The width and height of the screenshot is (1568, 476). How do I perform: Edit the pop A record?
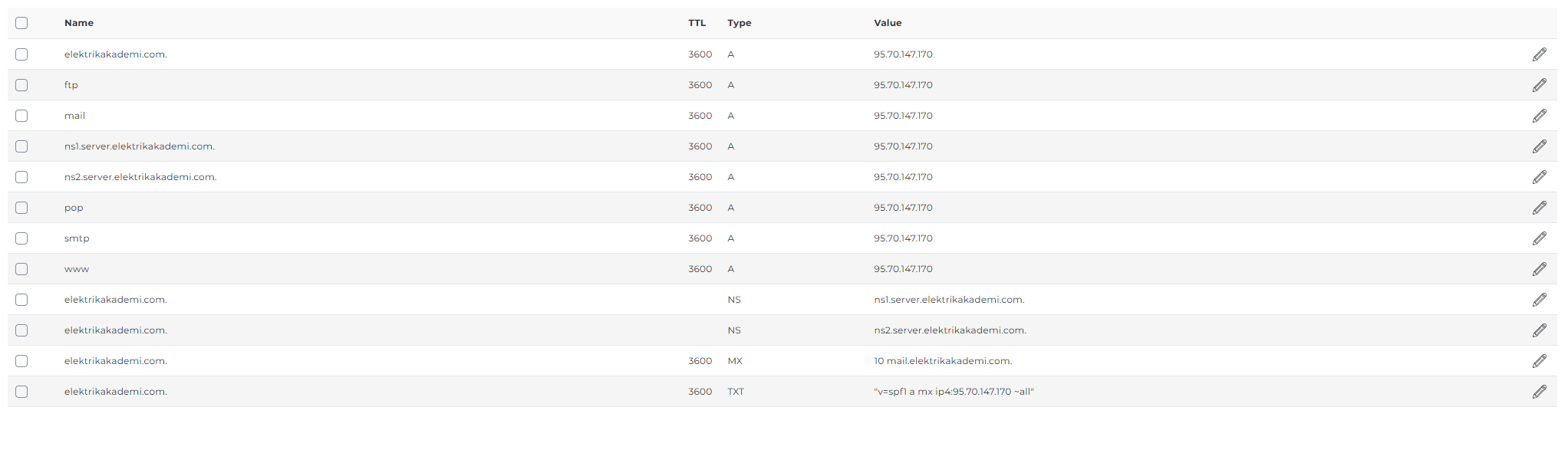pos(1539,208)
